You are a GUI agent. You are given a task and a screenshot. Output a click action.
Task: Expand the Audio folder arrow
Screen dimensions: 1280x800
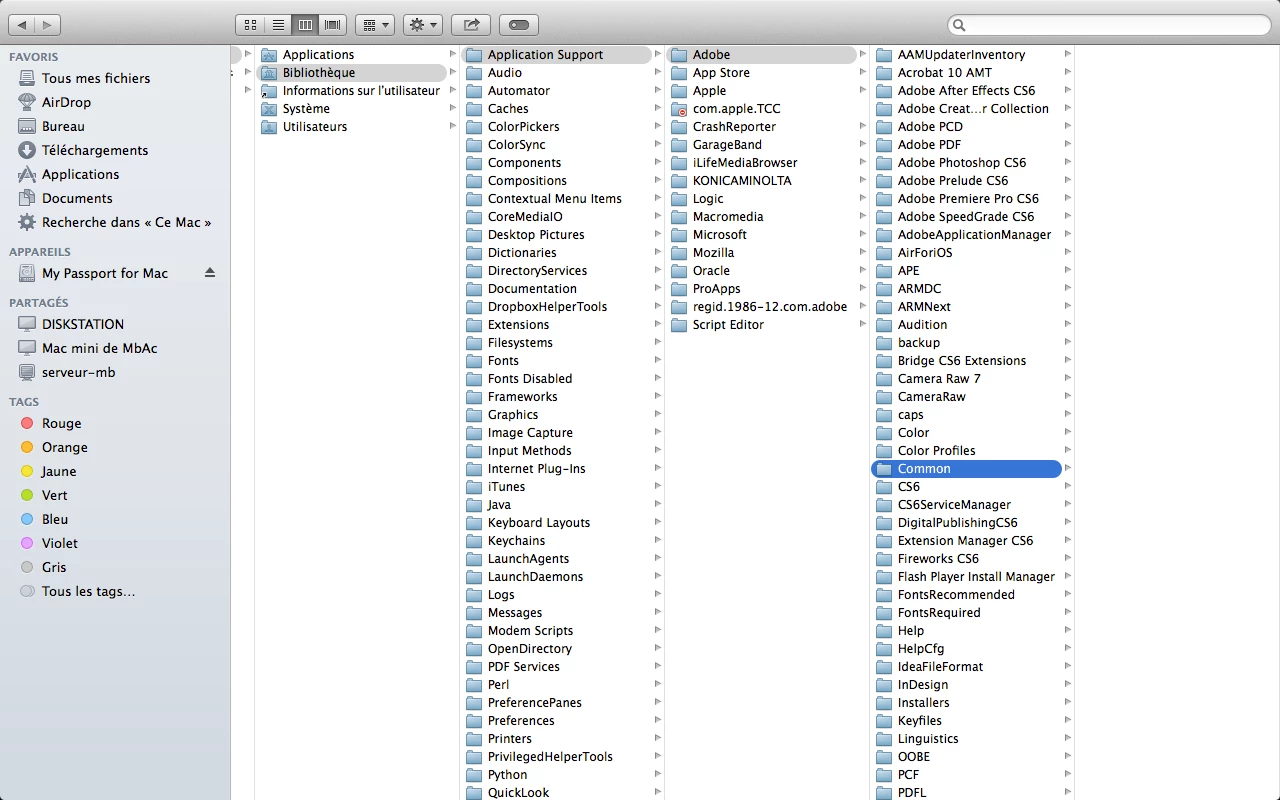pos(658,72)
